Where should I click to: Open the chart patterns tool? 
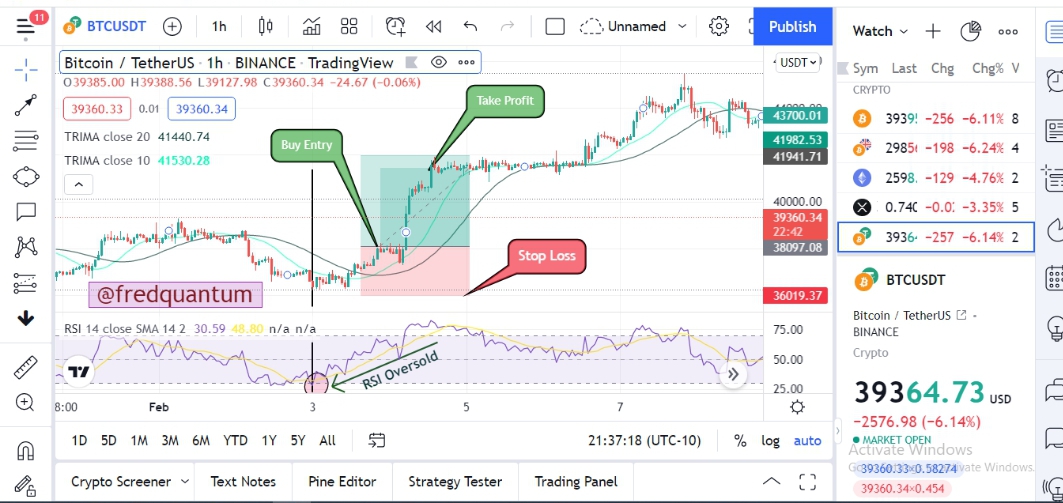point(26,247)
